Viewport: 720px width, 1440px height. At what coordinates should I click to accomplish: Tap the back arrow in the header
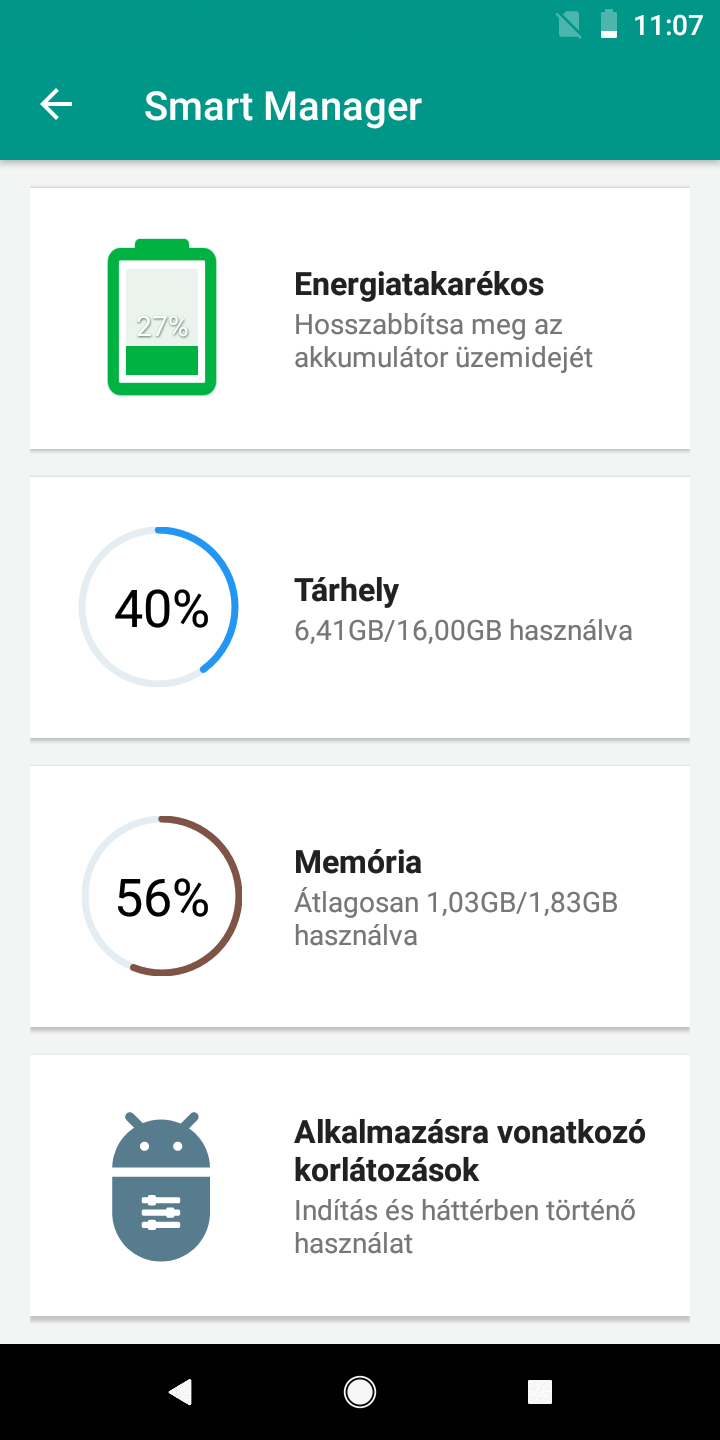[57, 105]
